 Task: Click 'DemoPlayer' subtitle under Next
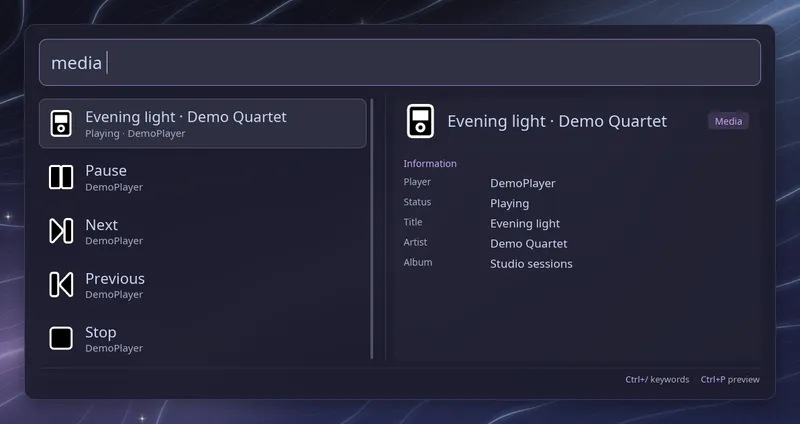(x=114, y=241)
